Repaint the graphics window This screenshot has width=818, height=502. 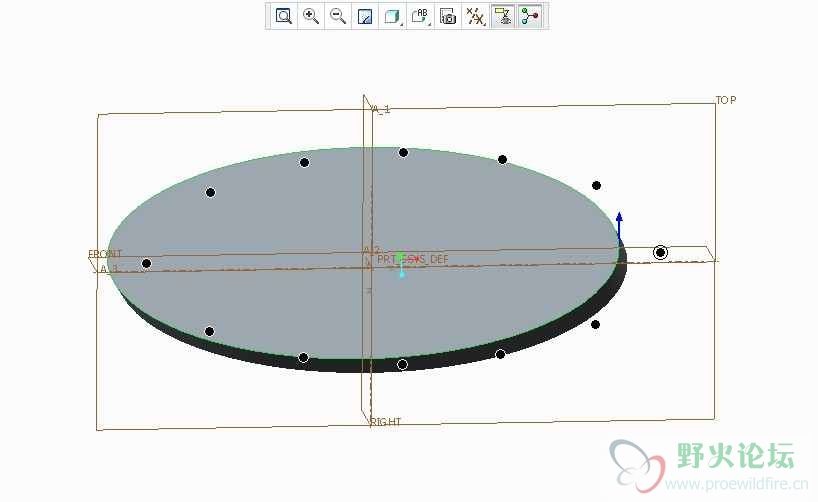[x=365, y=16]
